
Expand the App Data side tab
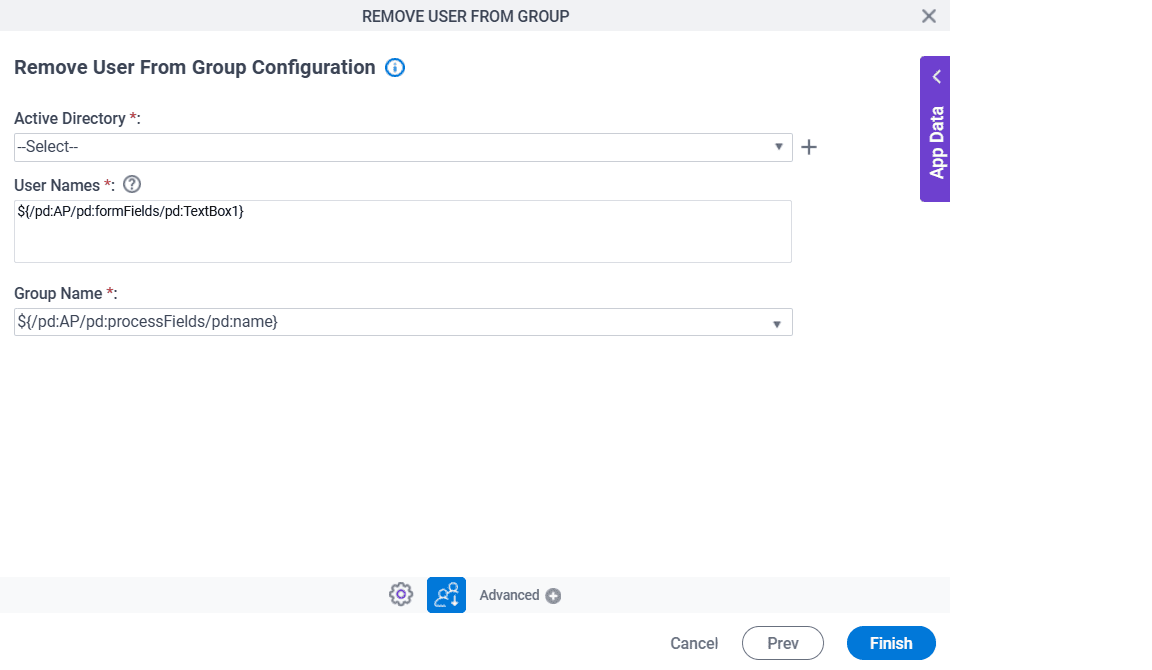936,142
